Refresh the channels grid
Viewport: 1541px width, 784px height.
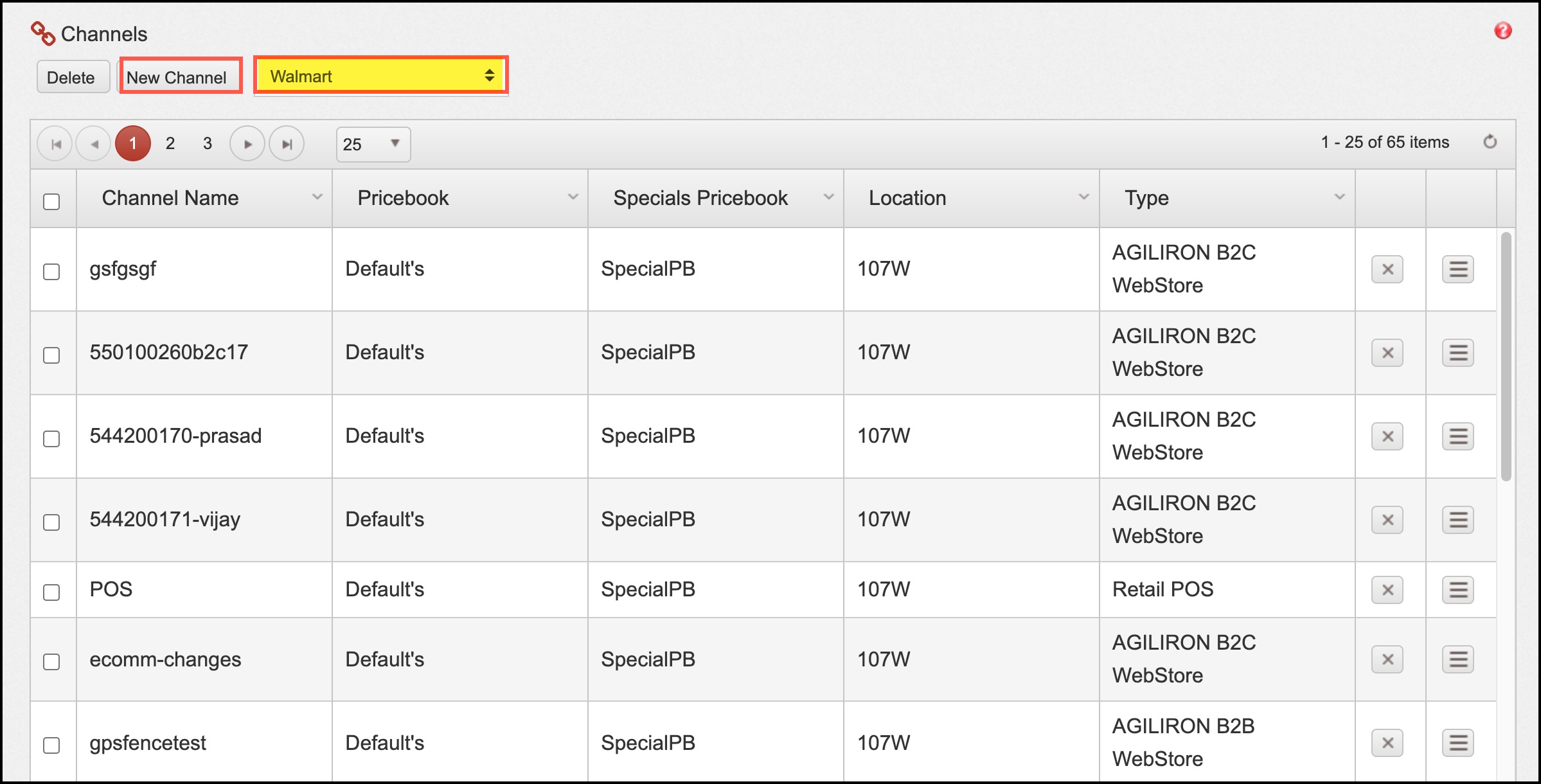click(x=1490, y=142)
